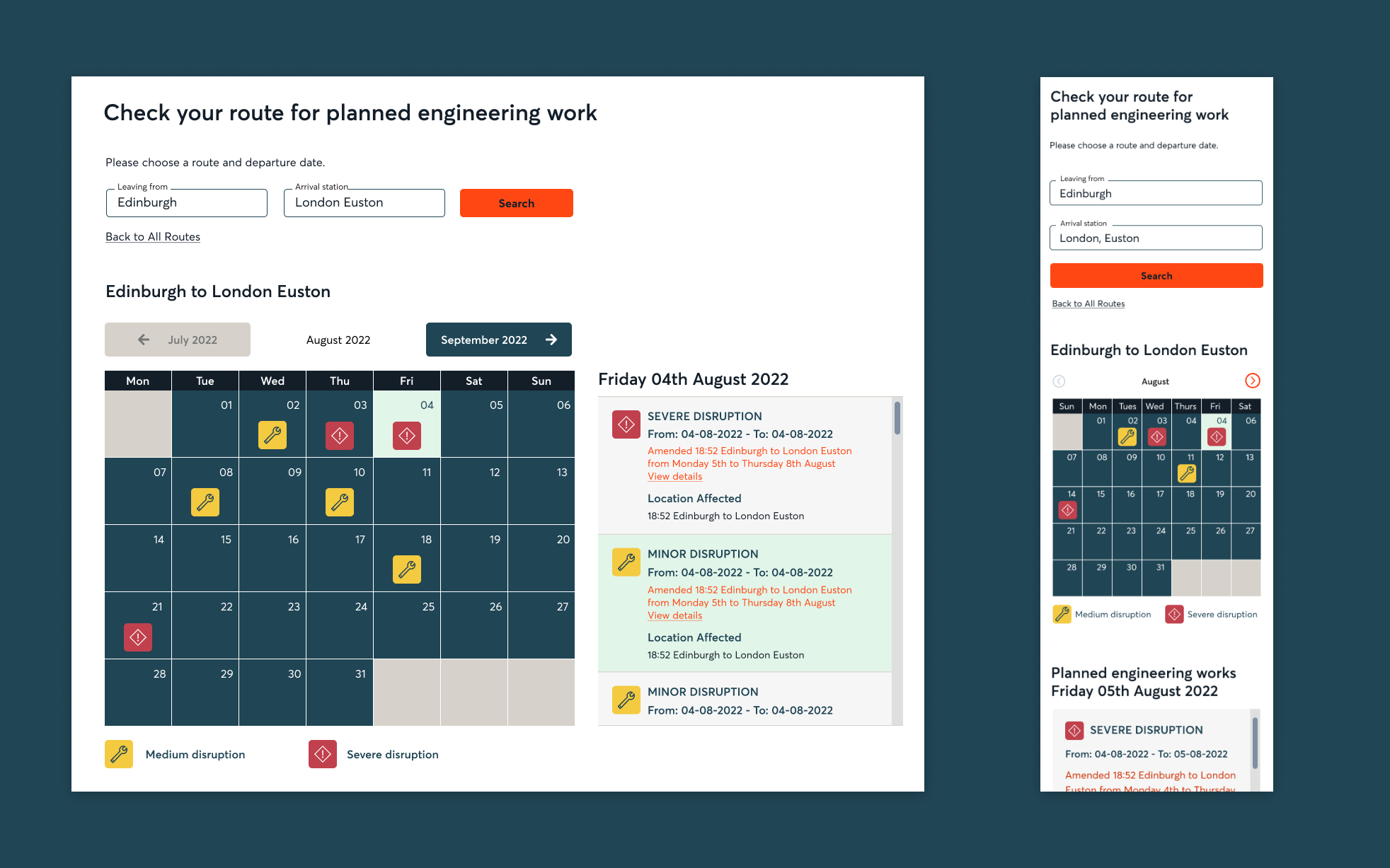
Task: Click Back to All Routes link
Action: click(x=153, y=237)
